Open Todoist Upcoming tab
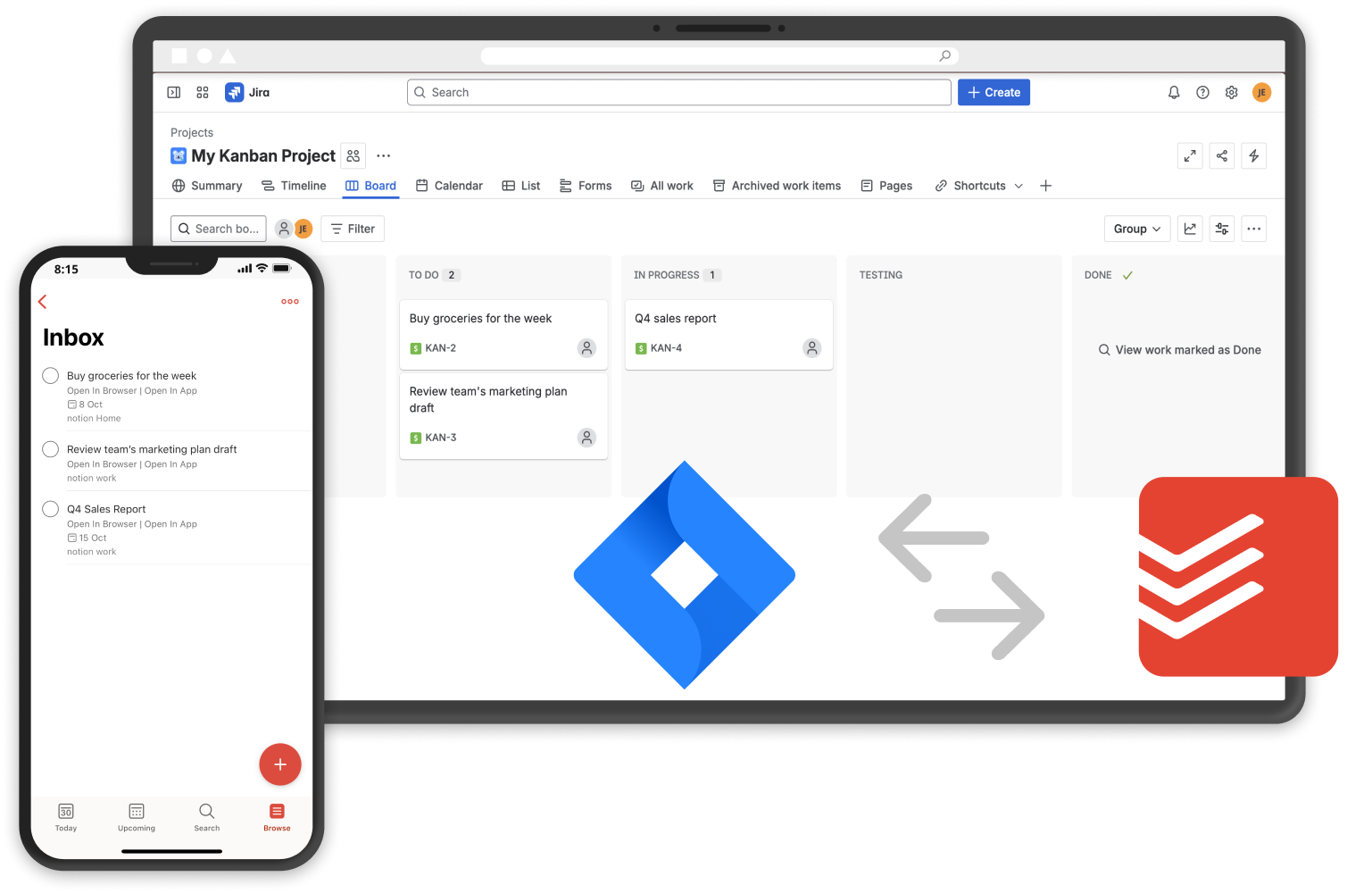This screenshot has height=893, width=1372. [x=137, y=817]
